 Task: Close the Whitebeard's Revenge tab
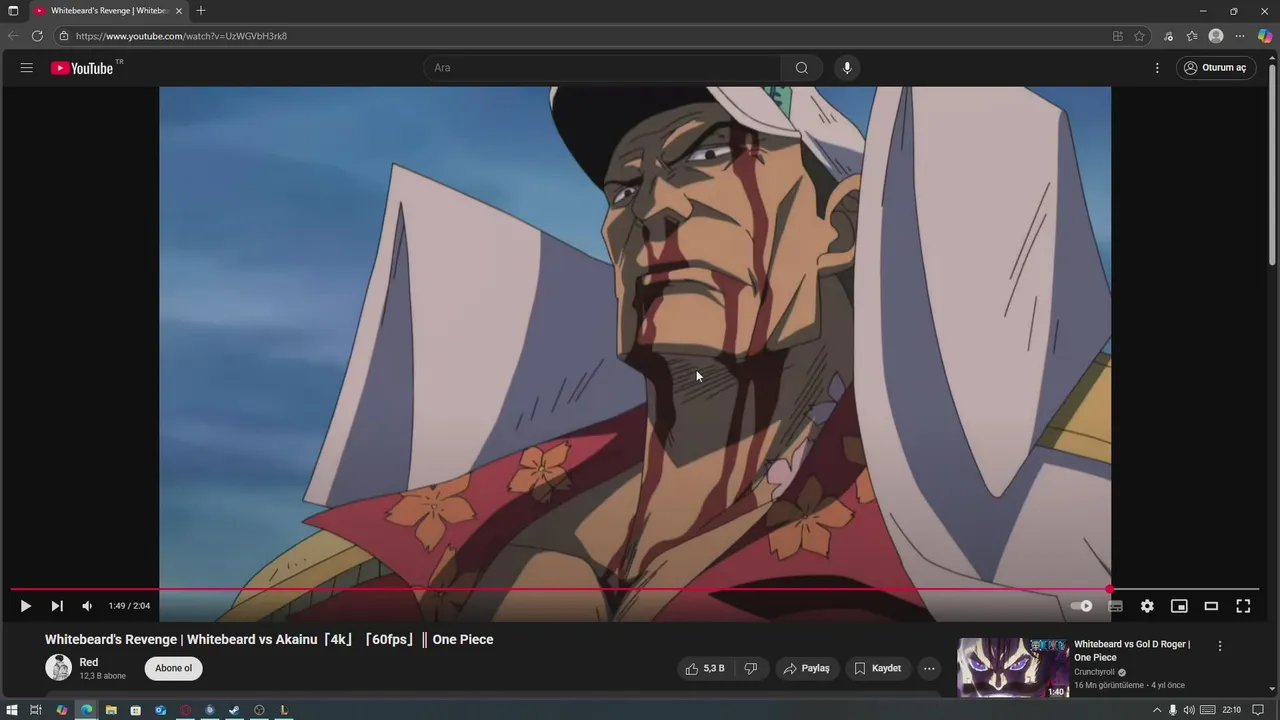pyautogui.click(x=179, y=11)
